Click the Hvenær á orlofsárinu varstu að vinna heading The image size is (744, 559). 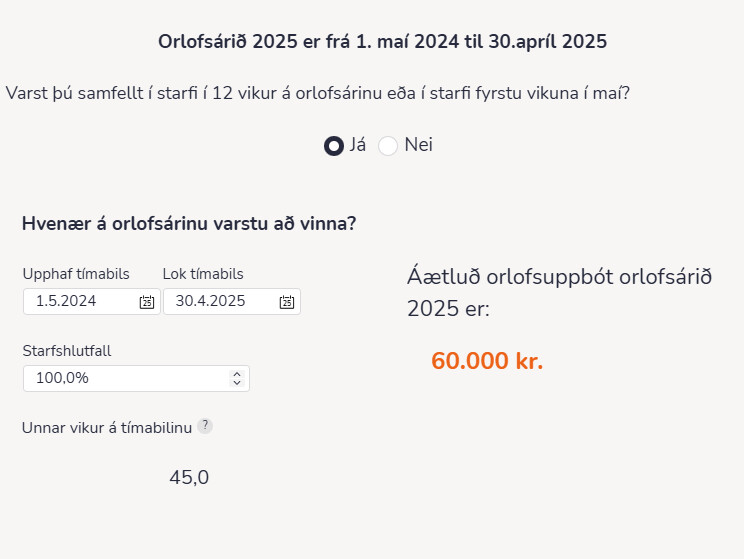[189, 223]
